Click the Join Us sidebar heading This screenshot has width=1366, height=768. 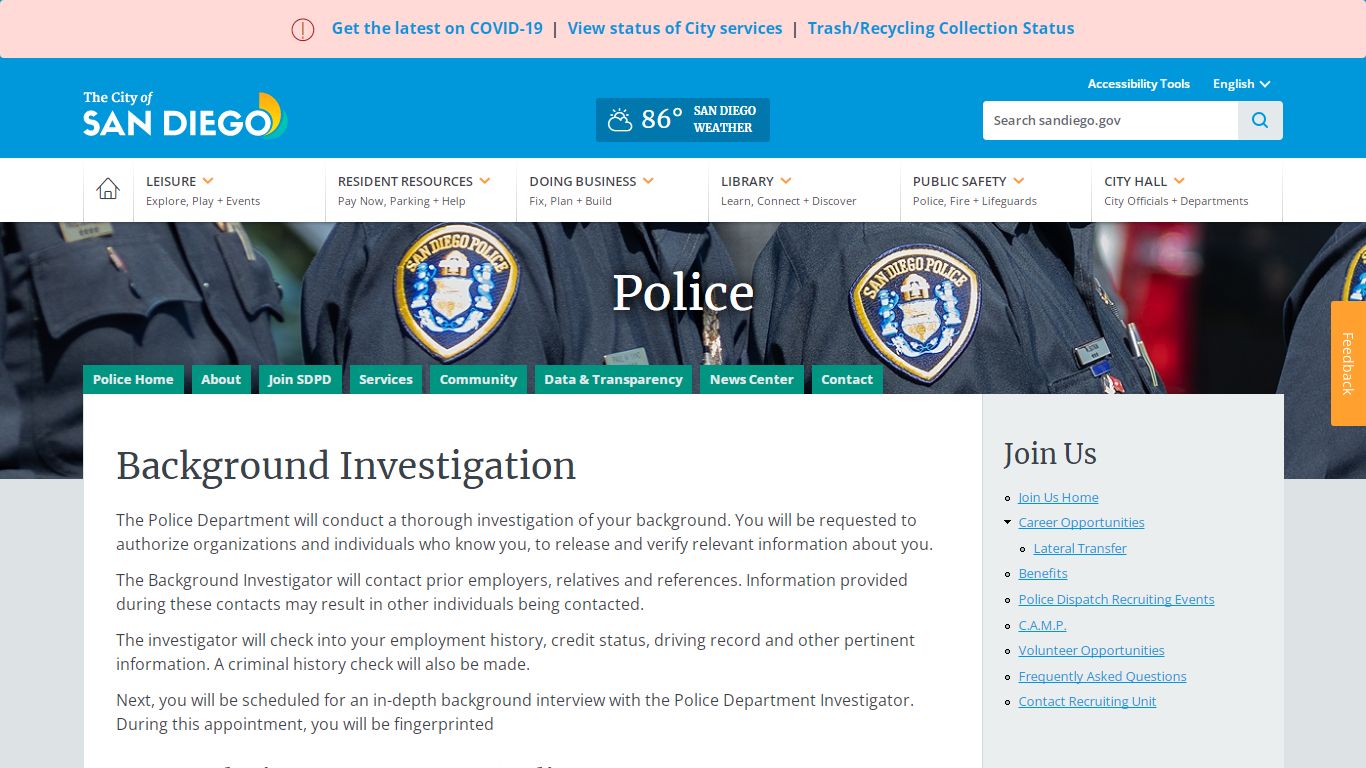pos(1050,454)
